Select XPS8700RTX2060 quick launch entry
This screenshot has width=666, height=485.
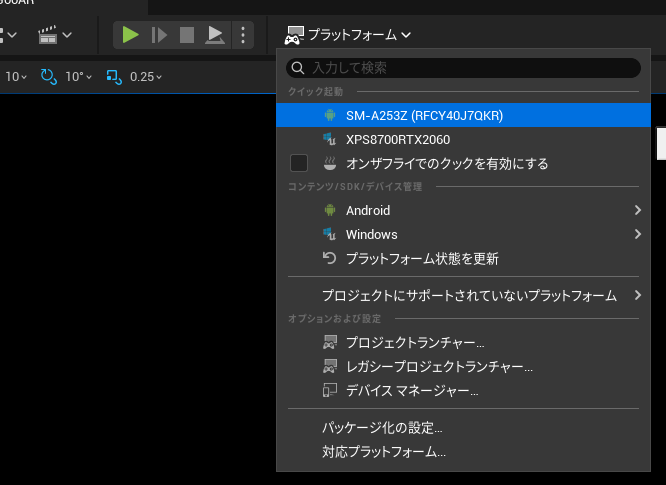pos(397,139)
